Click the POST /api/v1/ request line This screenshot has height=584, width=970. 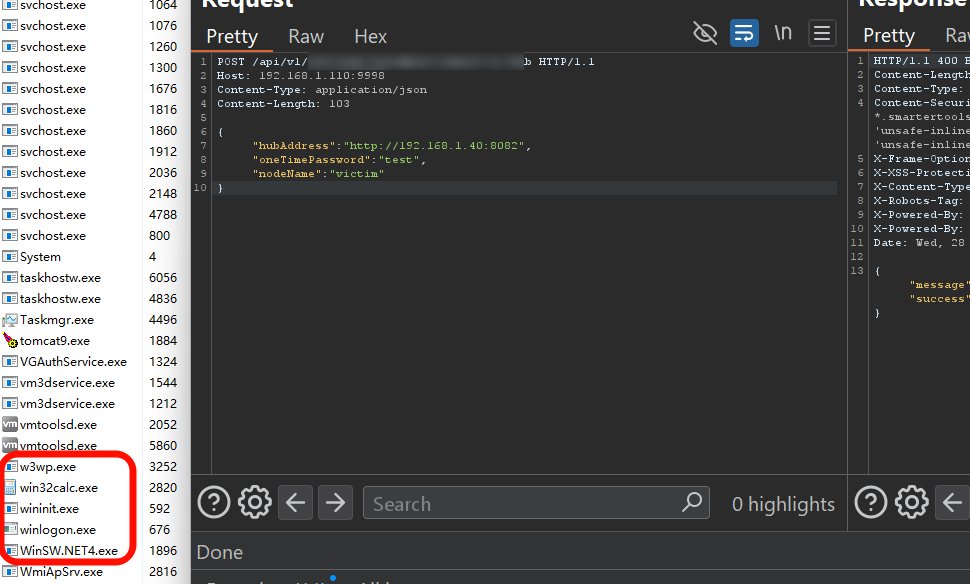[x=405, y=62]
